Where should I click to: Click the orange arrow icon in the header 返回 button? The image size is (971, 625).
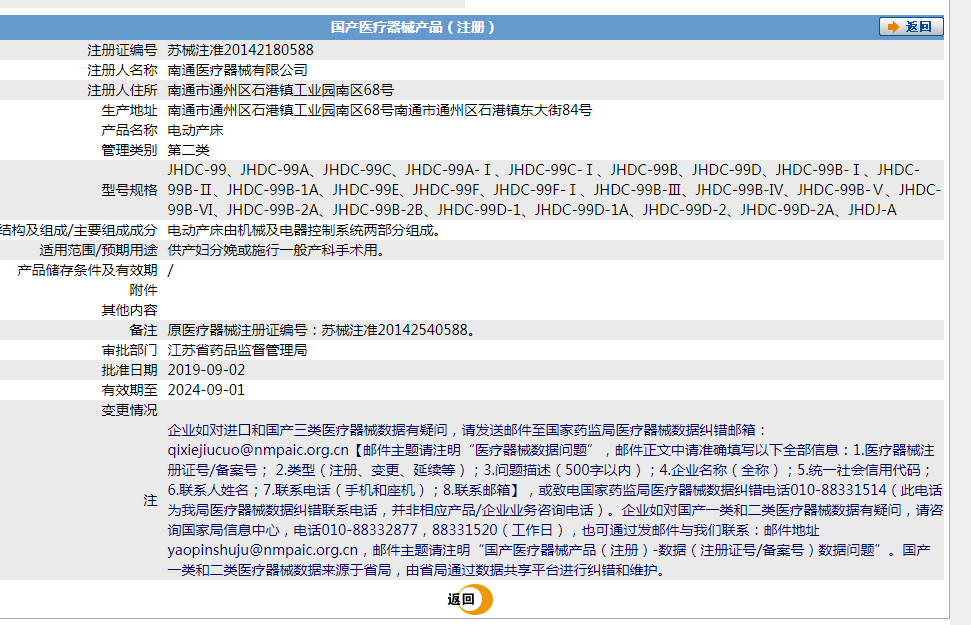(x=893, y=27)
